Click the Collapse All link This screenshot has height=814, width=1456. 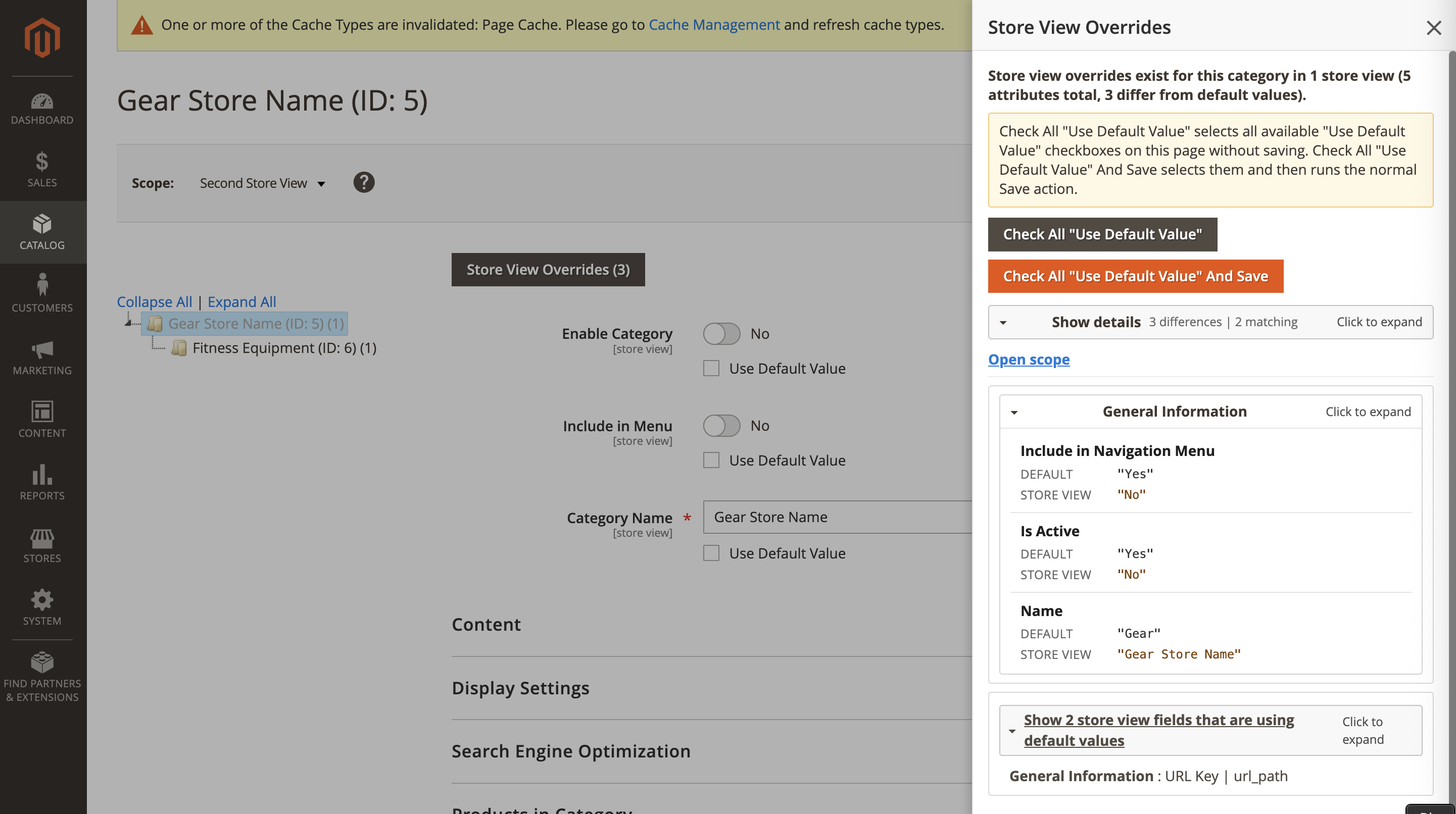(154, 301)
